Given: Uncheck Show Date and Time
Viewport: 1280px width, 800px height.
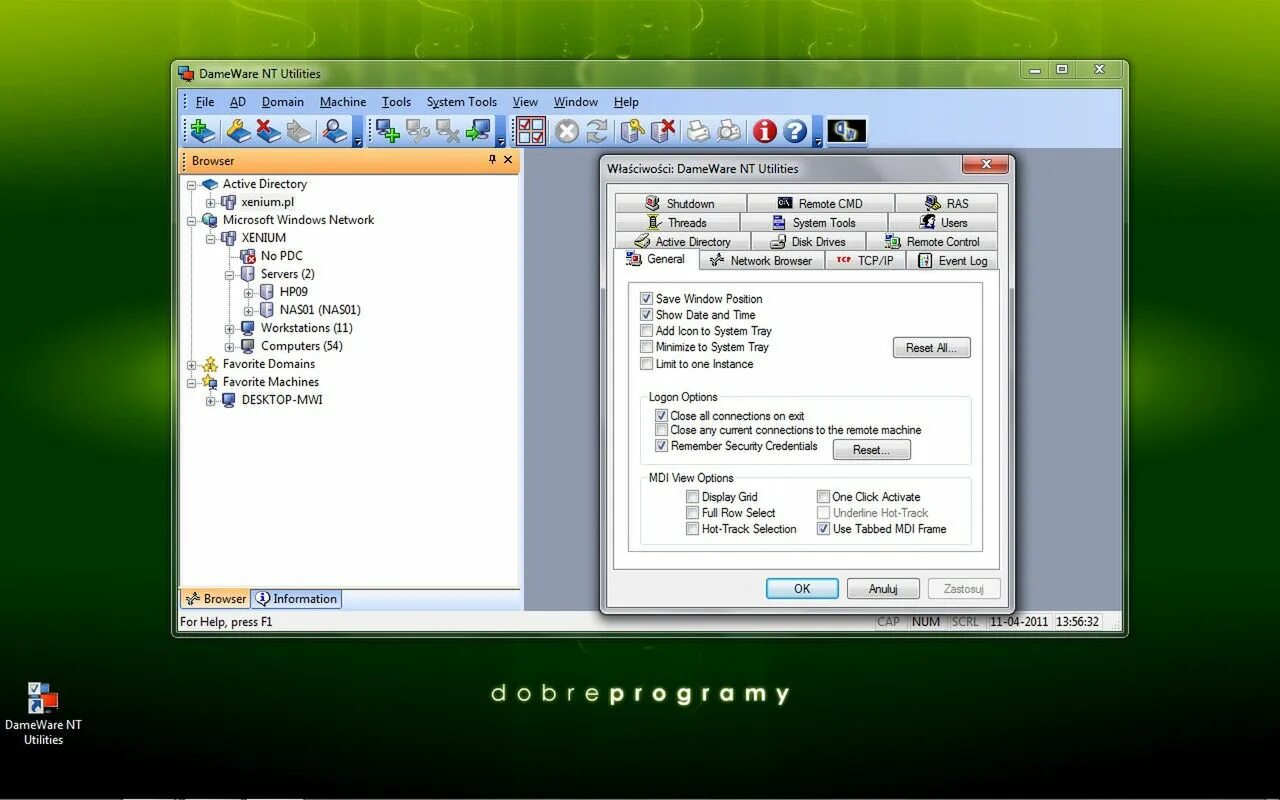Looking at the screenshot, I should point(647,315).
